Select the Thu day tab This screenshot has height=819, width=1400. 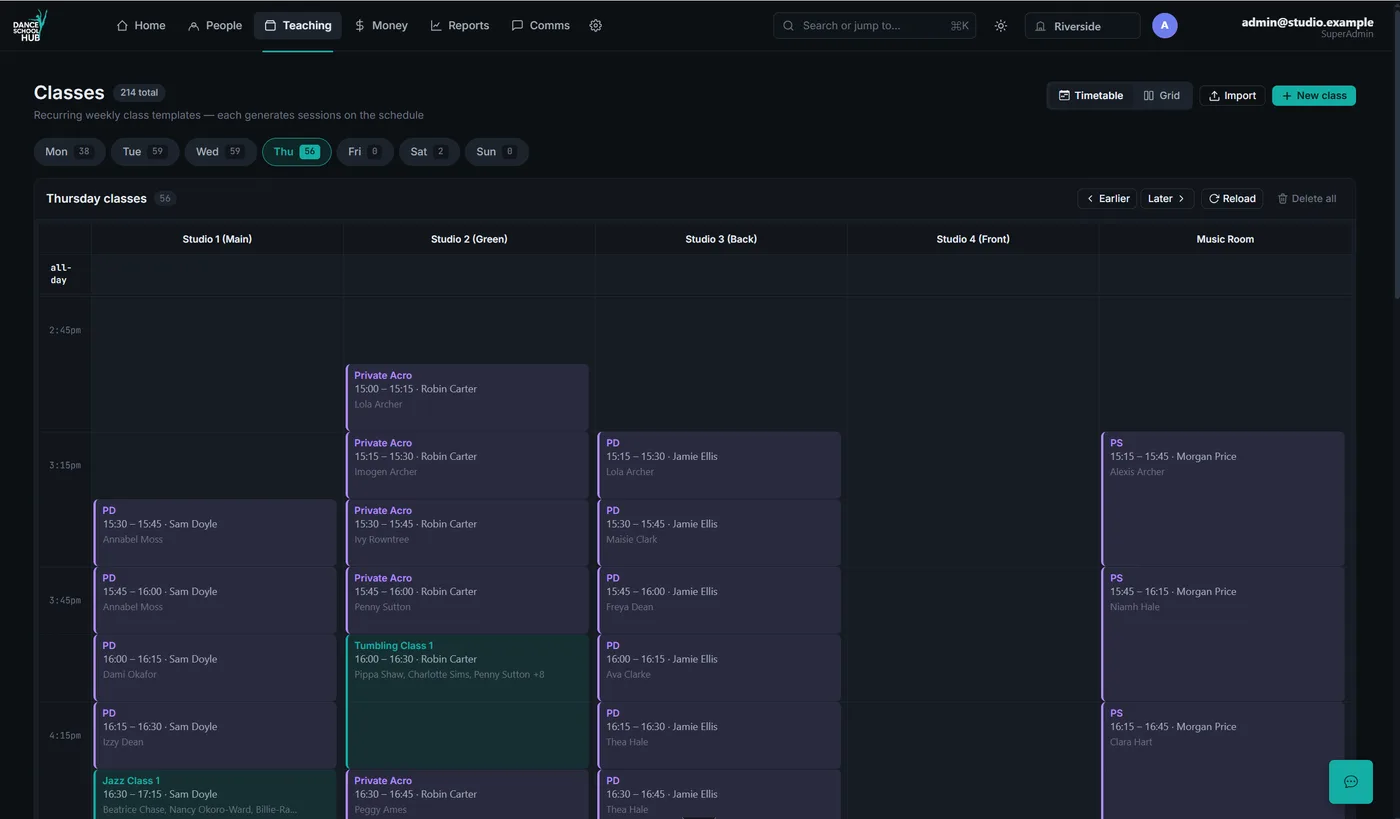297,152
